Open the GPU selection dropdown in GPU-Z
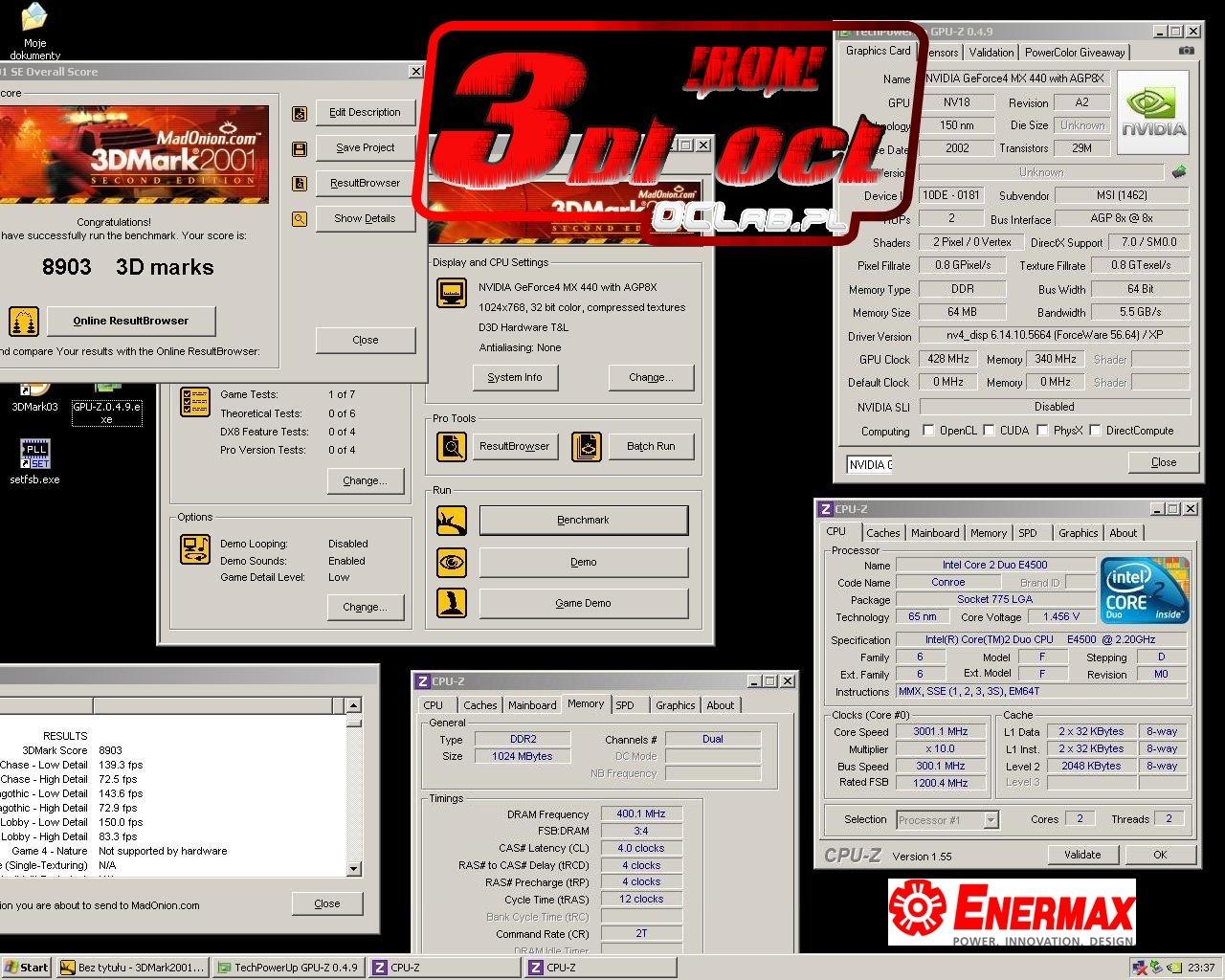 (x=869, y=464)
